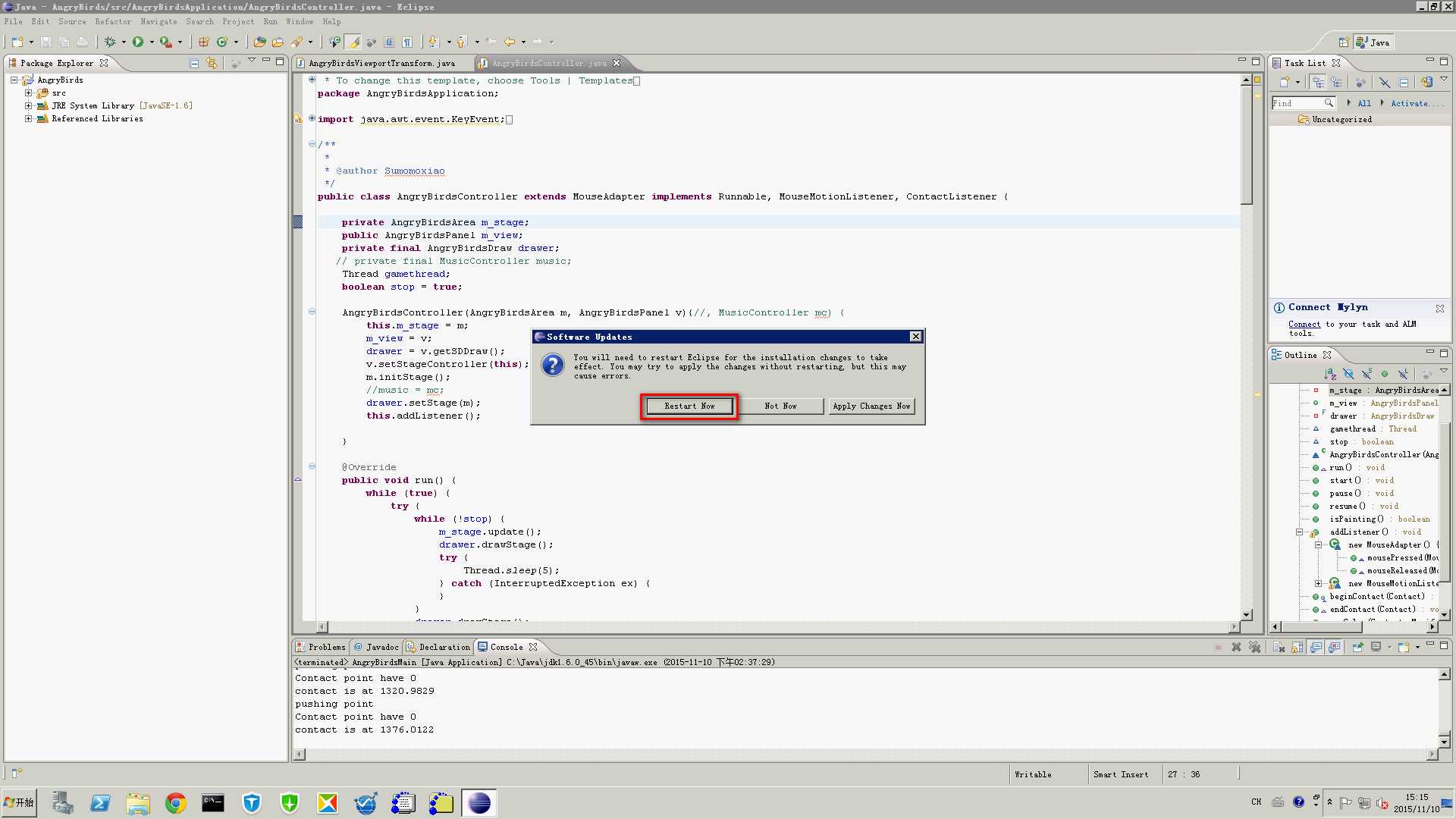Click the New Java Package icon
Screen dimensions: 1456x819
(x=204, y=42)
